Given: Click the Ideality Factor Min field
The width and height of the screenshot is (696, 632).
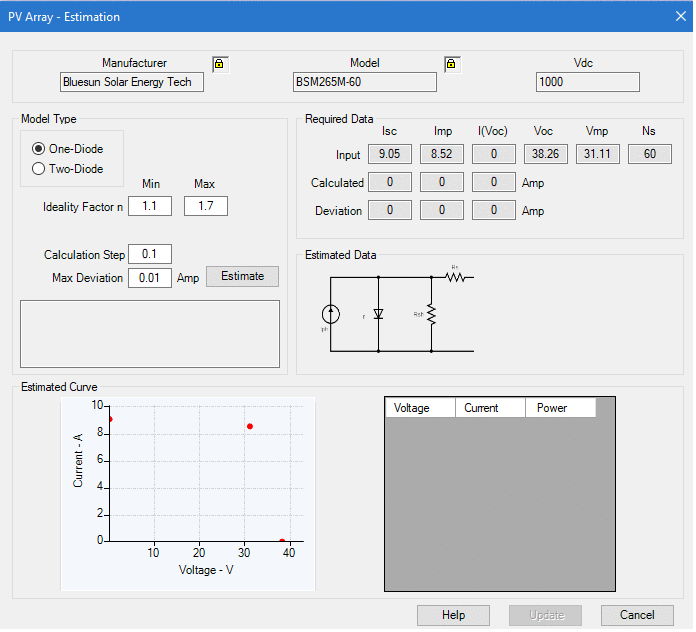Looking at the screenshot, I should pyautogui.click(x=149, y=206).
